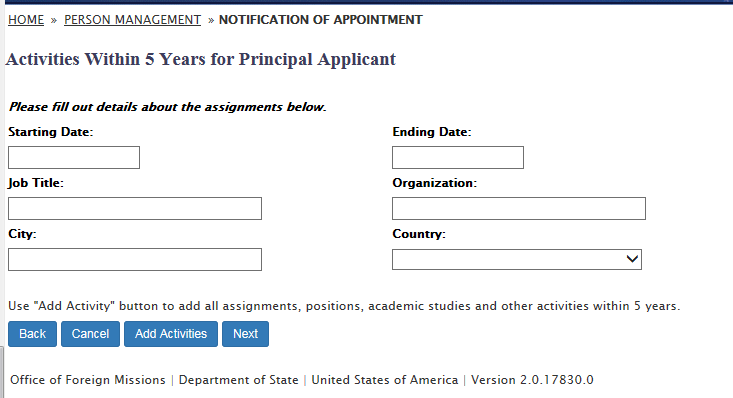Focus the Ending Date input field
The width and height of the screenshot is (733, 398).
458,158
